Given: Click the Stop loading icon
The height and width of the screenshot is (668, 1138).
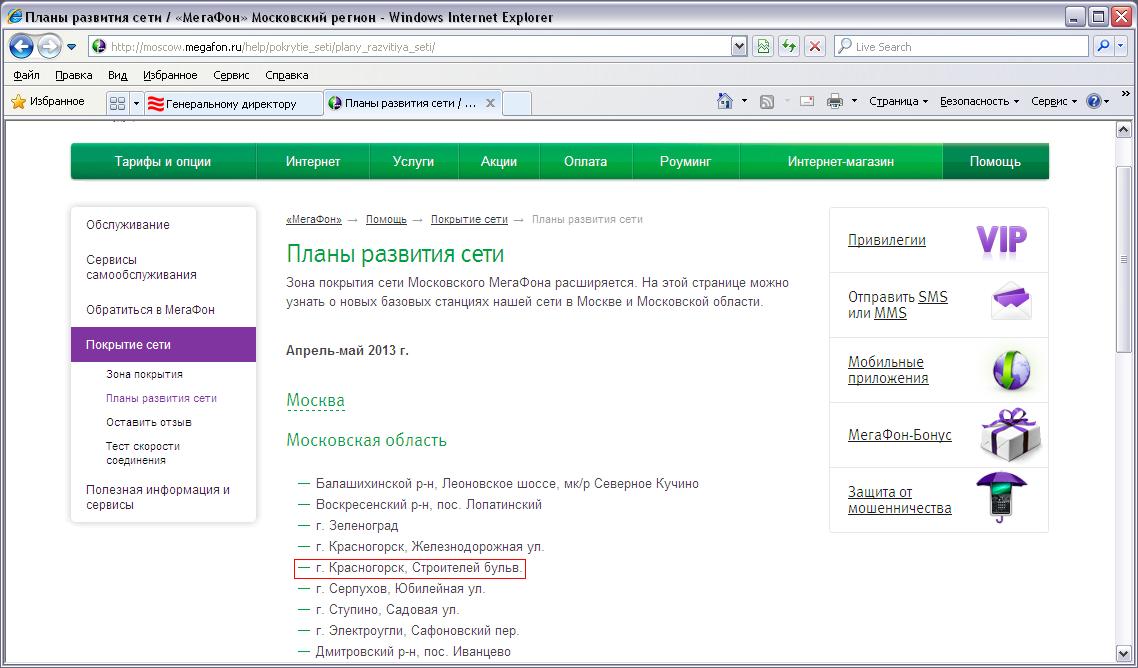Looking at the screenshot, I should click(815, 47).
